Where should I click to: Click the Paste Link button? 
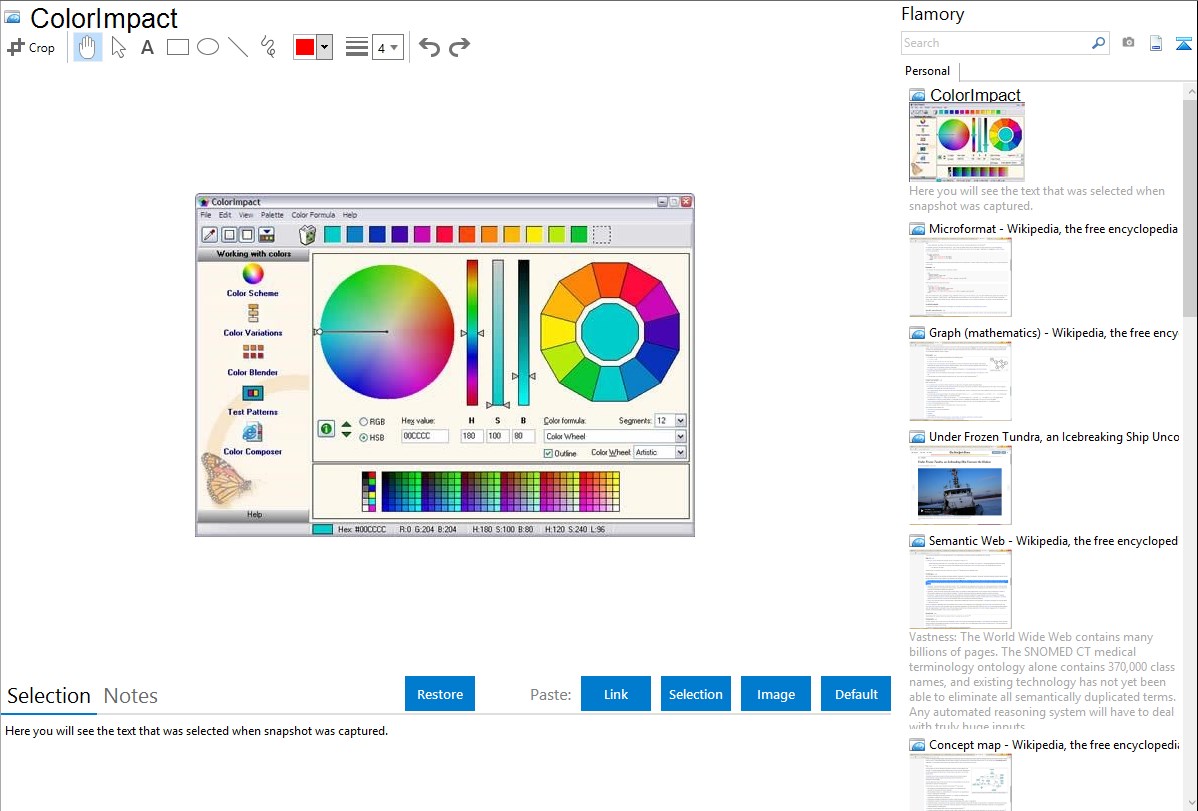(x=616, y=694)
